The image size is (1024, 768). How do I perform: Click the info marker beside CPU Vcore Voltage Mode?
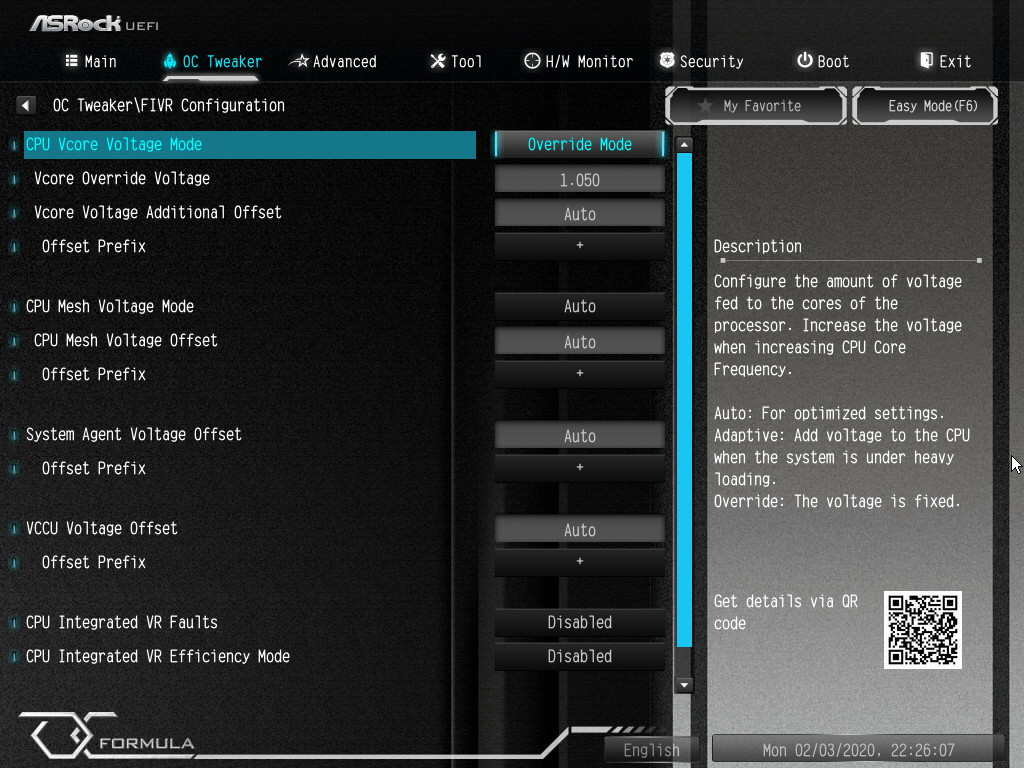pyautogui.click(x=14, y=145)
